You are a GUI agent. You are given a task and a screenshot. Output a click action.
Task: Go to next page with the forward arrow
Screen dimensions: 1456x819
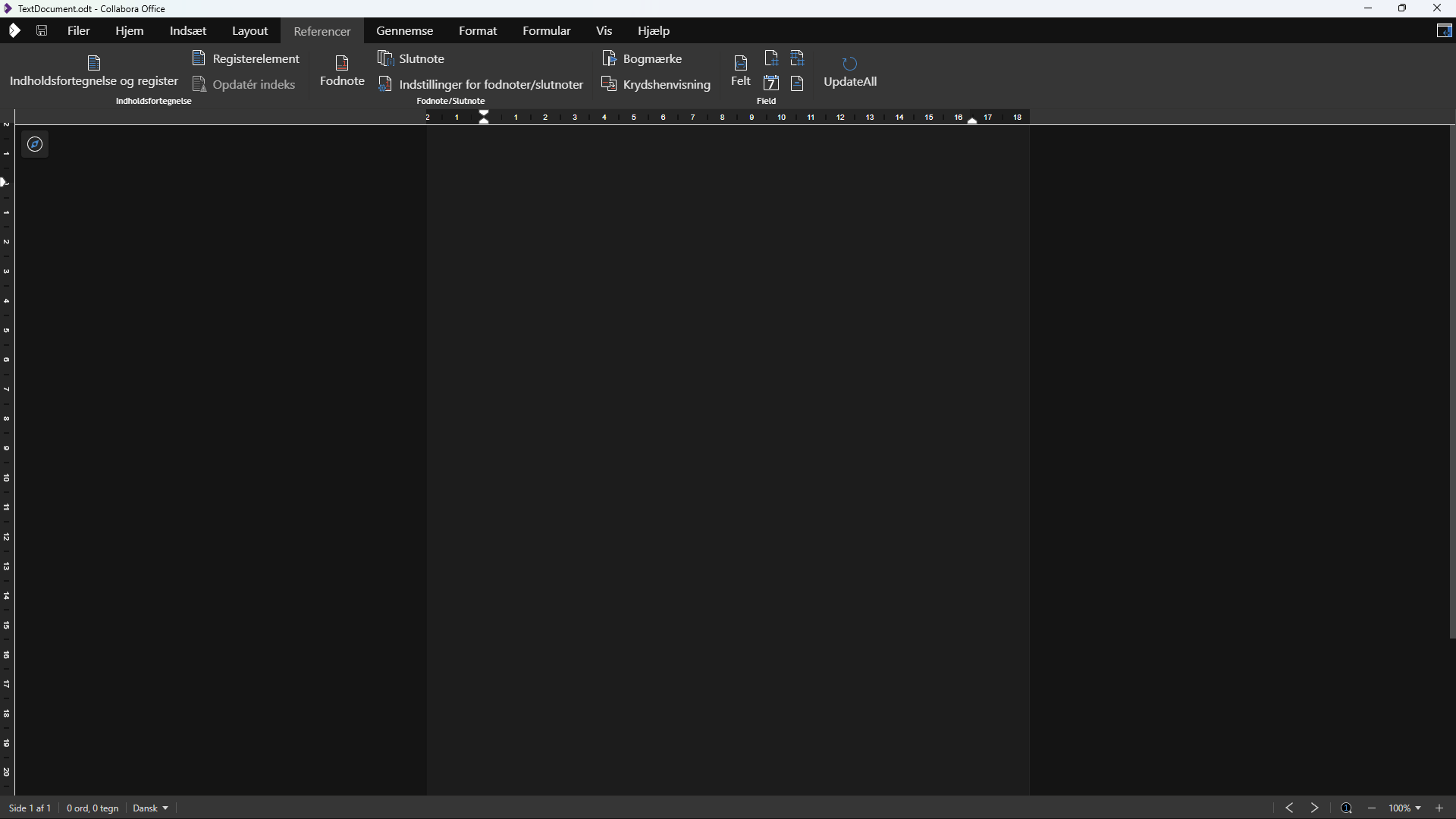coord(1314,808)
